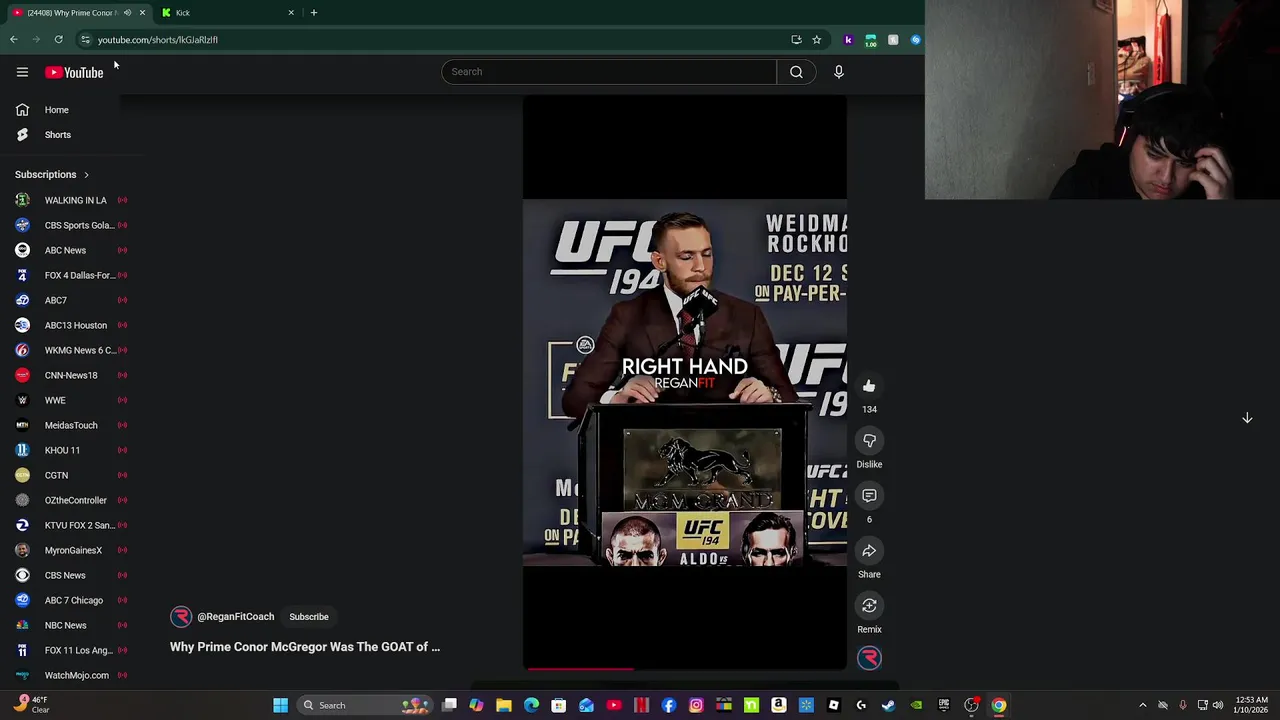Share this Short

[869, 551]
